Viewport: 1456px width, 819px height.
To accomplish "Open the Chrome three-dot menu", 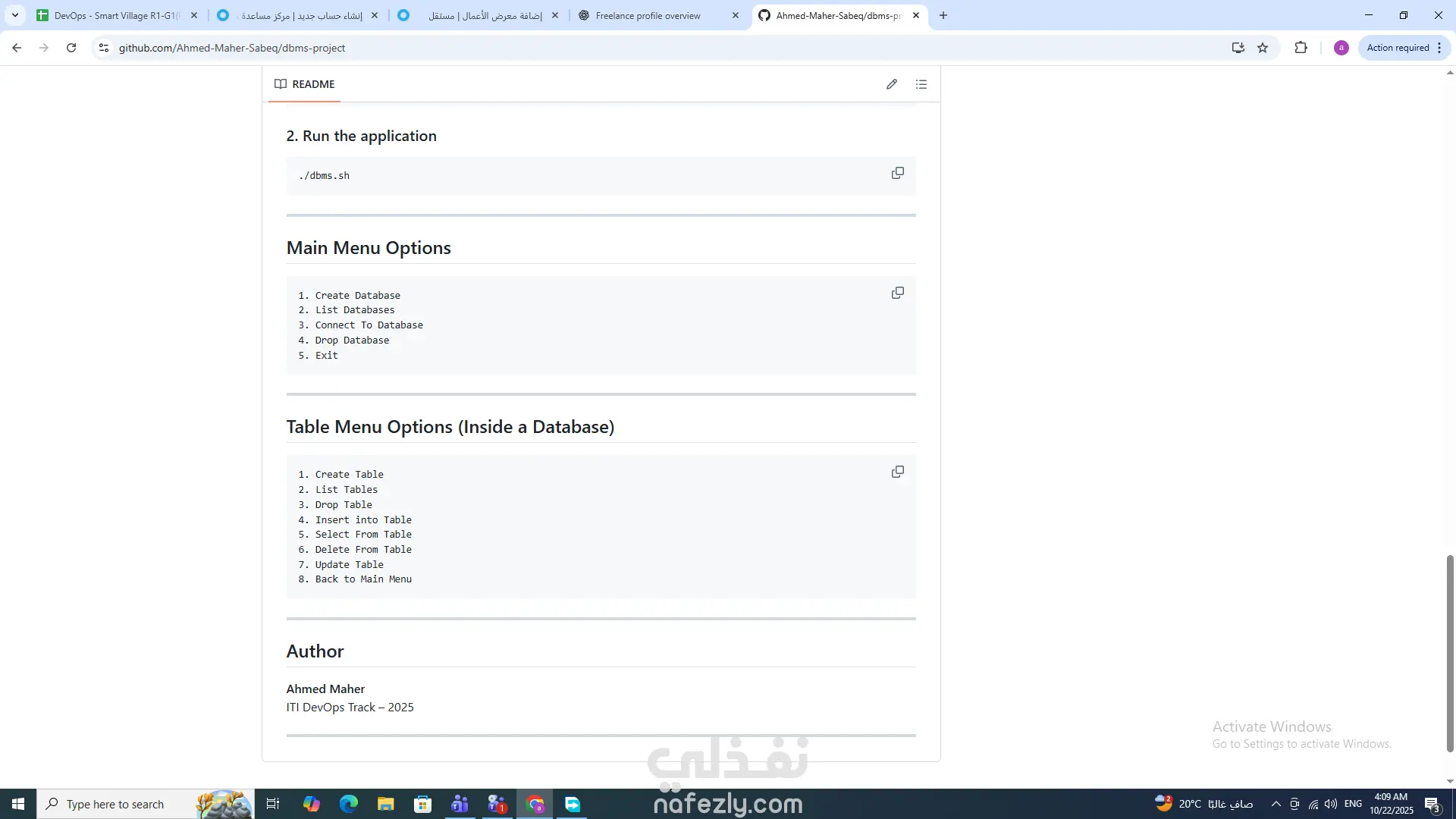I will pyautogui.click(x=1439, y=48).
